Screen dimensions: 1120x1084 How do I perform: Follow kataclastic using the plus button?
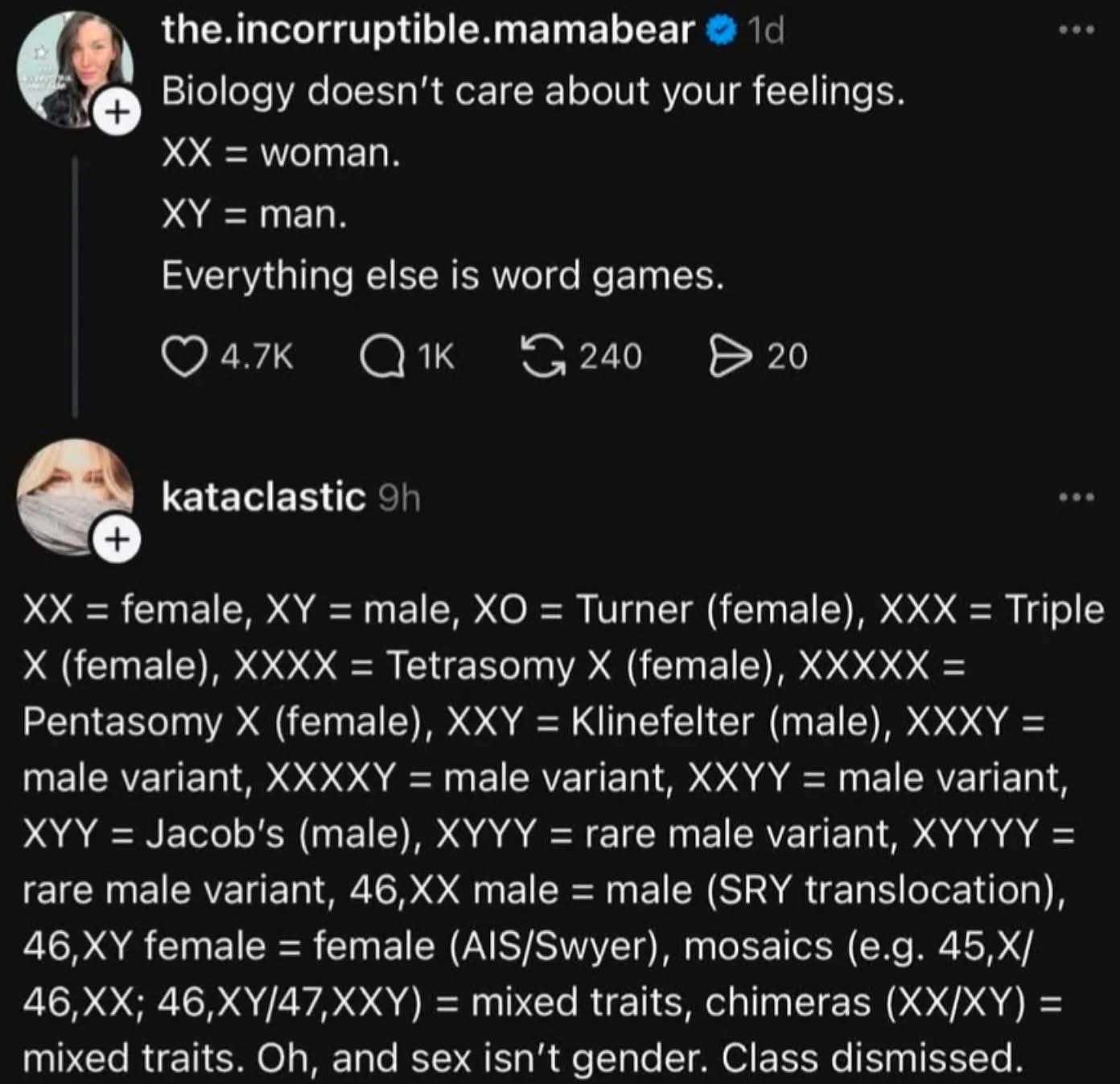click(x=118, y=539)
